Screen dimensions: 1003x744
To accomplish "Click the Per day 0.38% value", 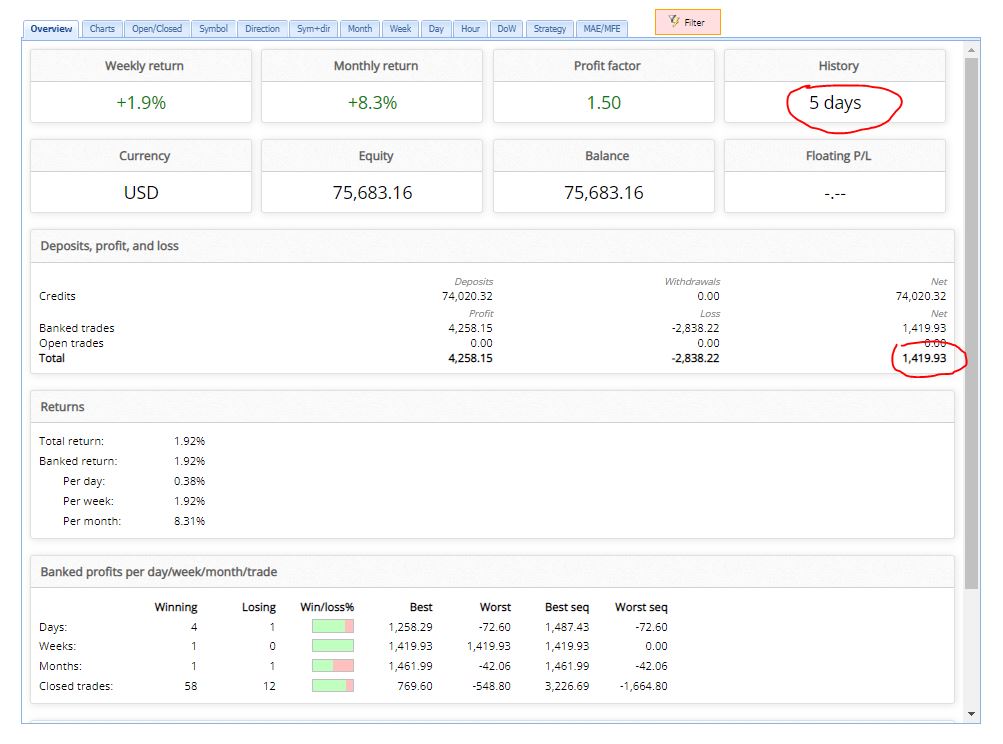I will click(x=189, y=481).
